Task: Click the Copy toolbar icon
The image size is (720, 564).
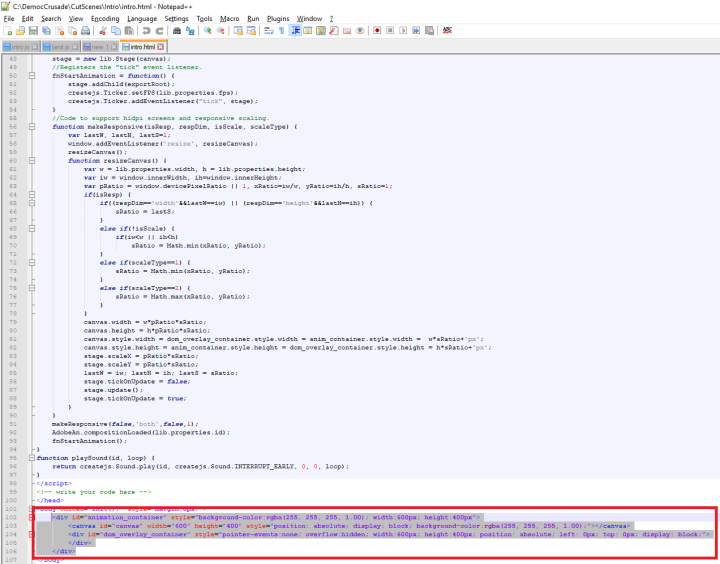Action: (x=116, y=31)
